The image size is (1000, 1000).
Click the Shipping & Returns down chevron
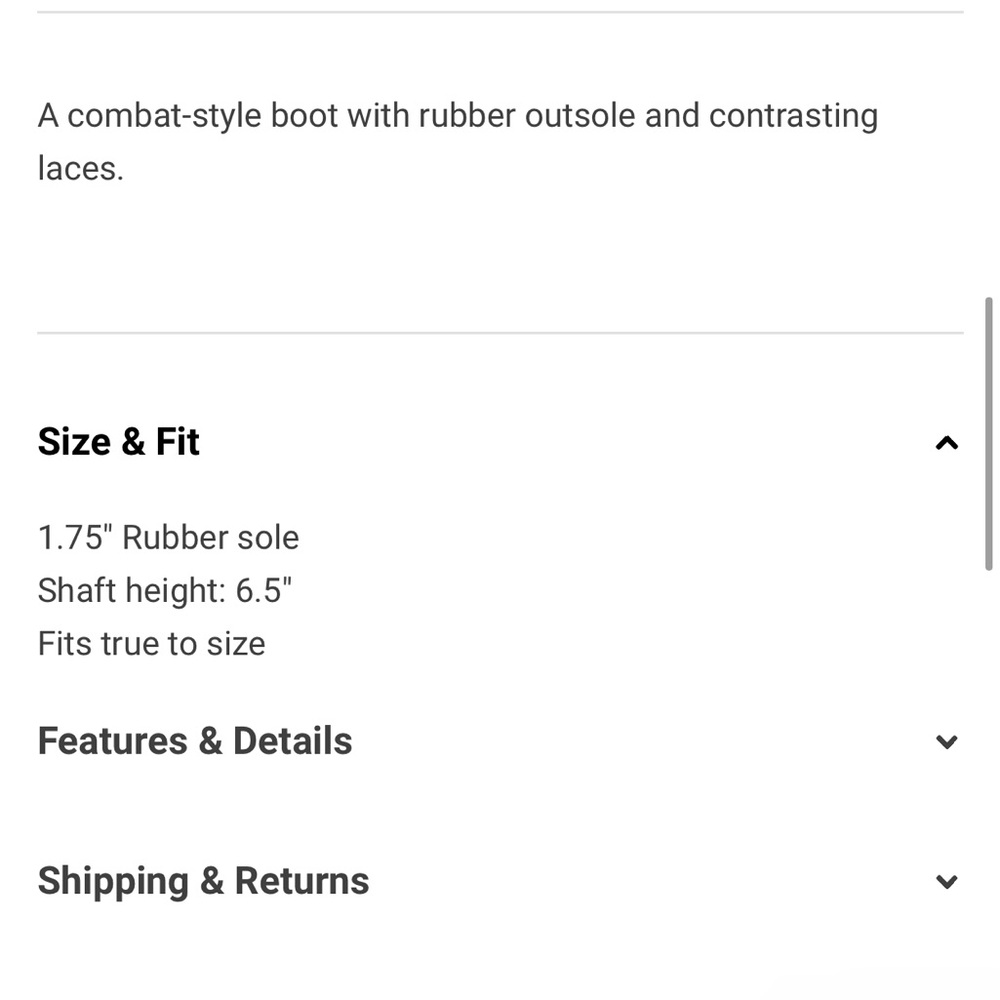click(946, 882)
